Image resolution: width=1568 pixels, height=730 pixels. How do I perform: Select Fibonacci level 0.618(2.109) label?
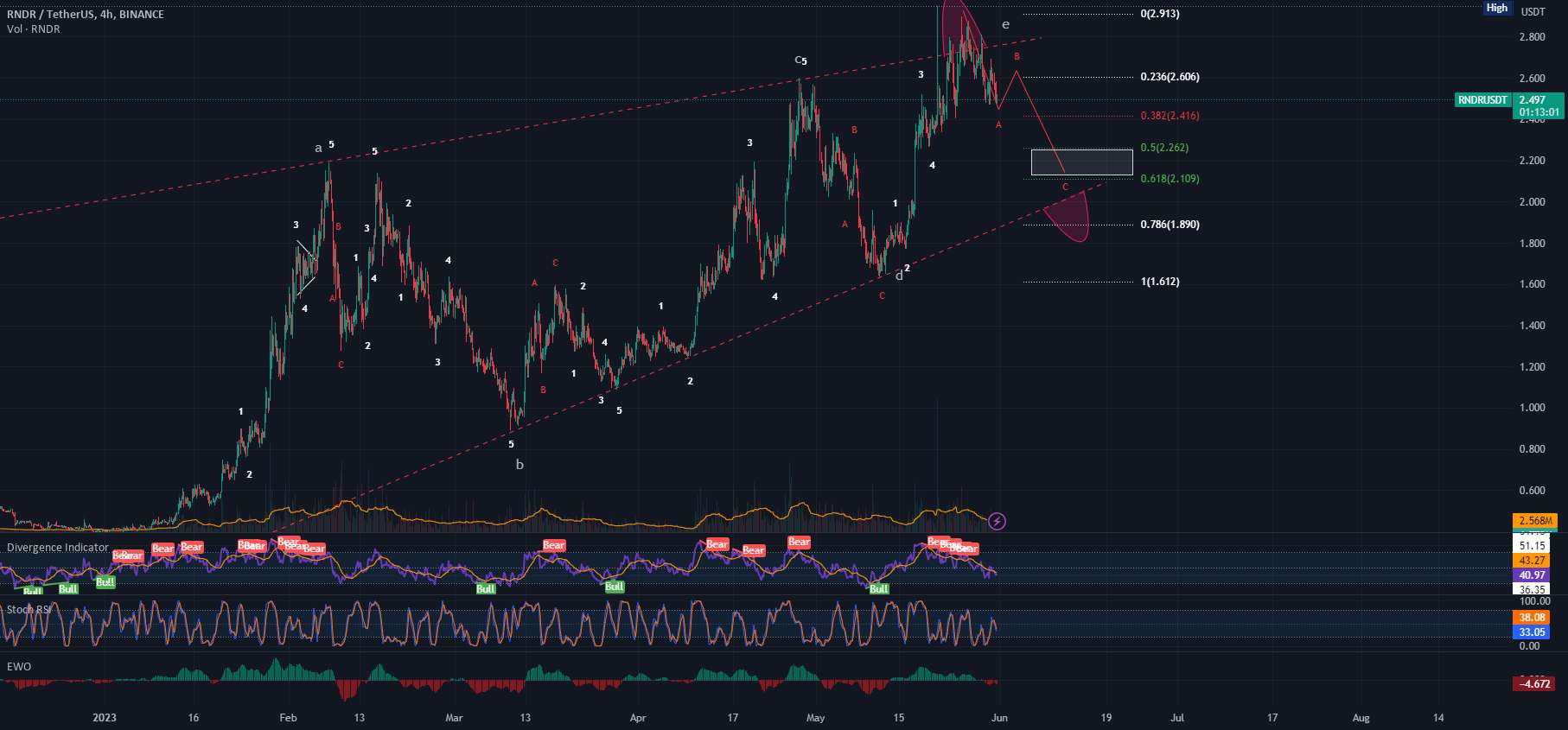point(1170,179)
